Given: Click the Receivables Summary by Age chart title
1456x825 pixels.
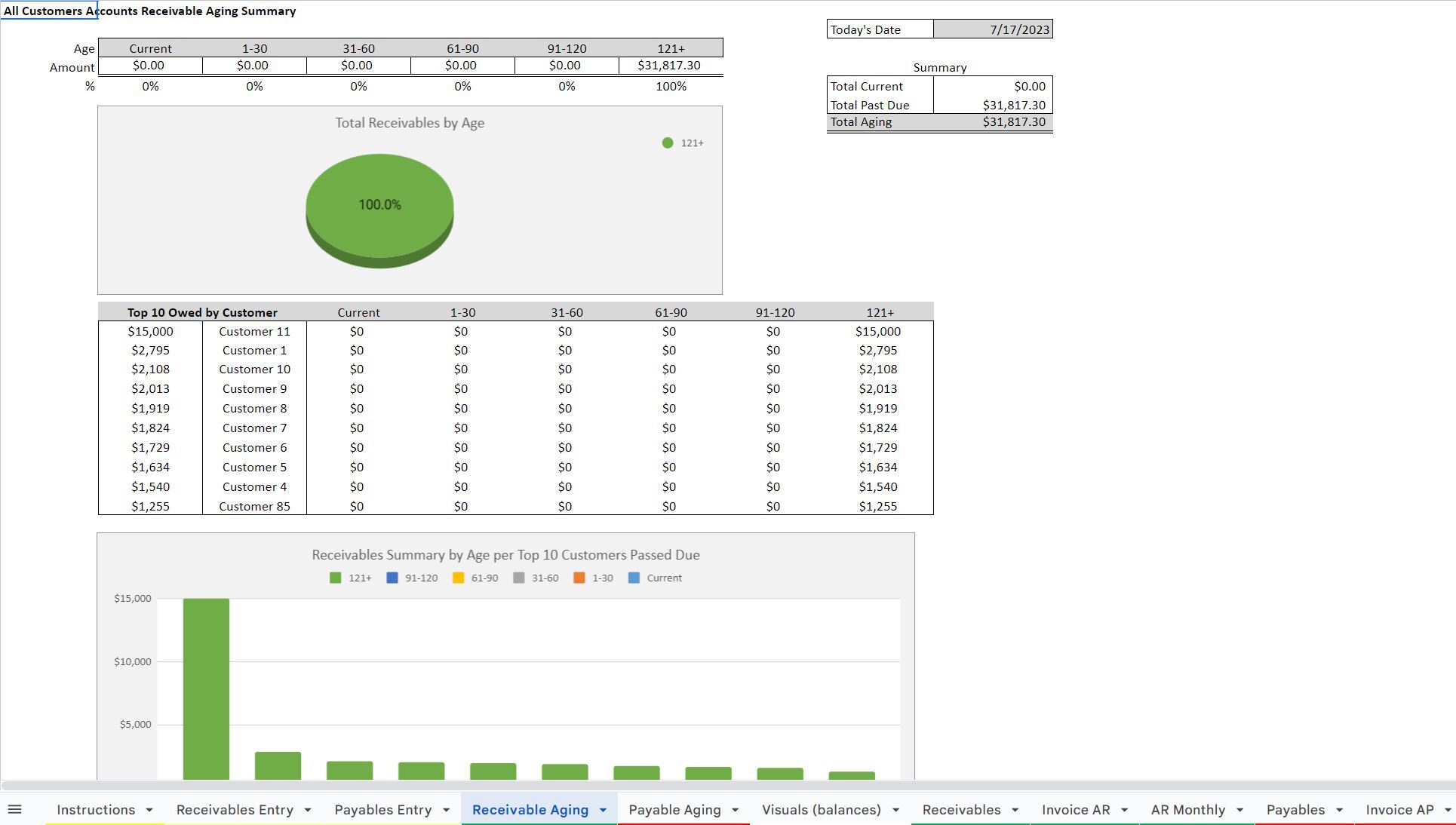Looking at the screenshot, I should pyautogui.click(x=505, y=555).
